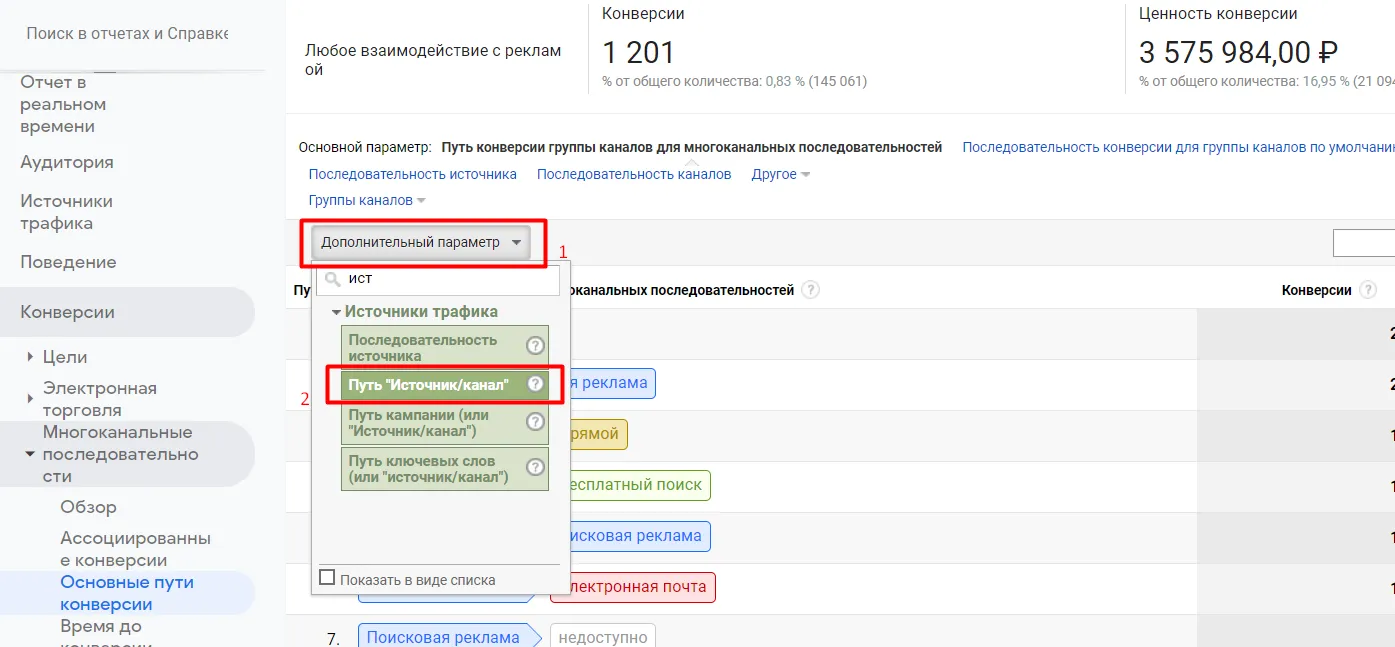Pick 'Последовательность источника' in the dropdown list
1395x647 pixels.
(445, 347)
